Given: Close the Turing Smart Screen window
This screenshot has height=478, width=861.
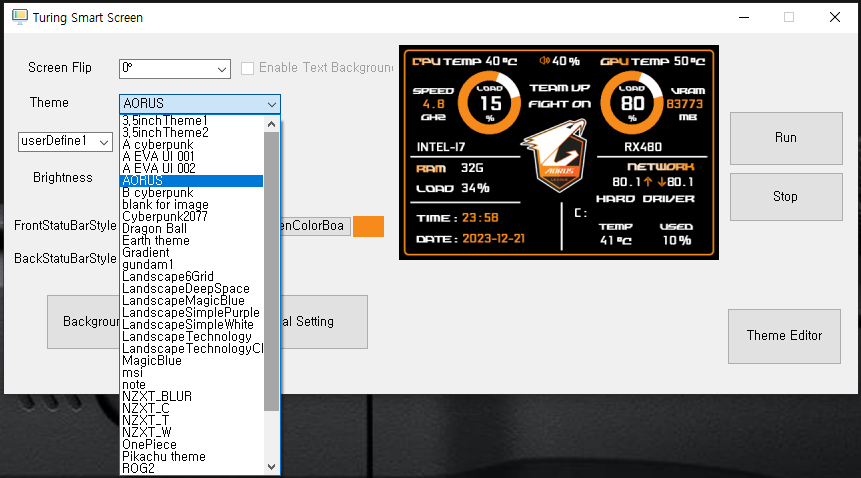Looking at the screenshot, I should [835, 18].
